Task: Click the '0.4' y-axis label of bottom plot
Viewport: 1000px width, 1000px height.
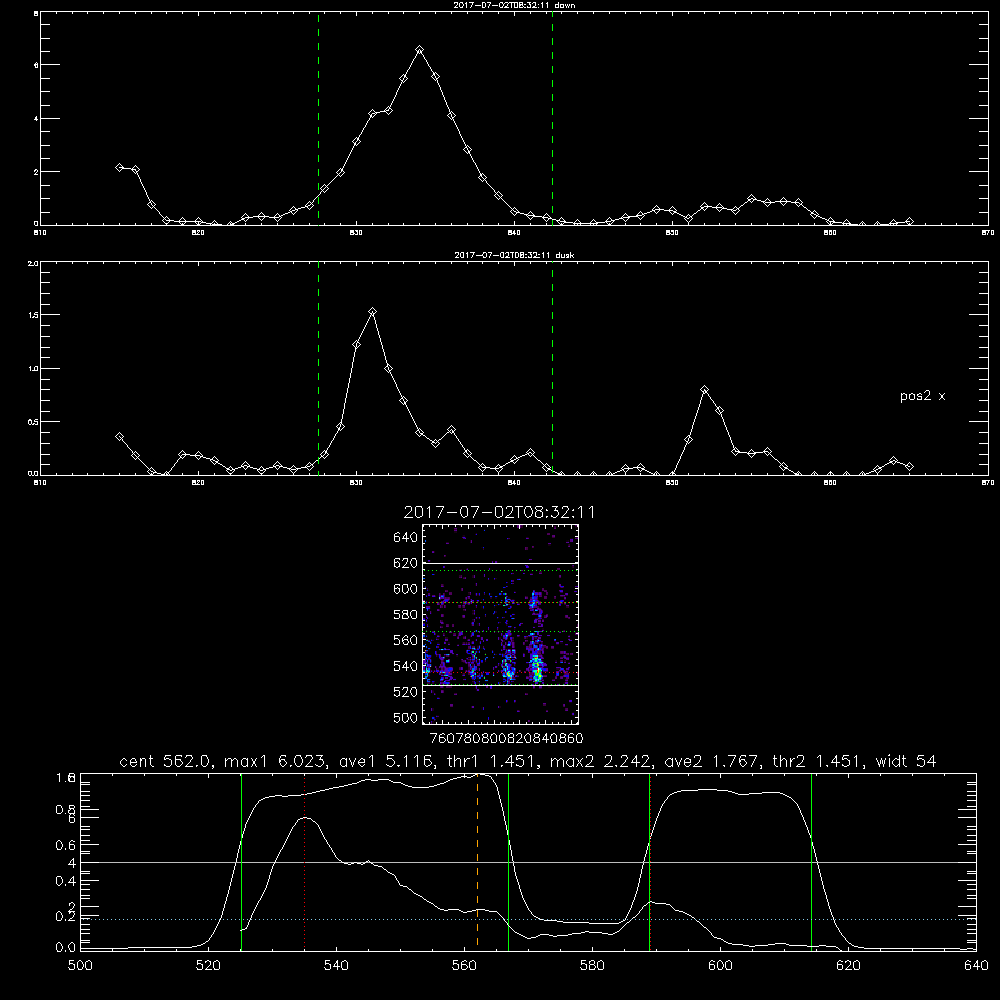Action: click(66, 881)
